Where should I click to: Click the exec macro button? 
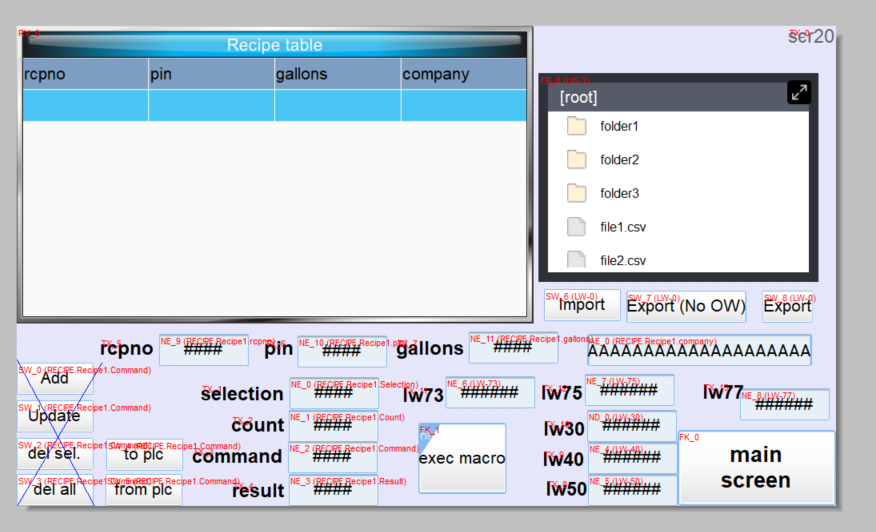(462, 458)
